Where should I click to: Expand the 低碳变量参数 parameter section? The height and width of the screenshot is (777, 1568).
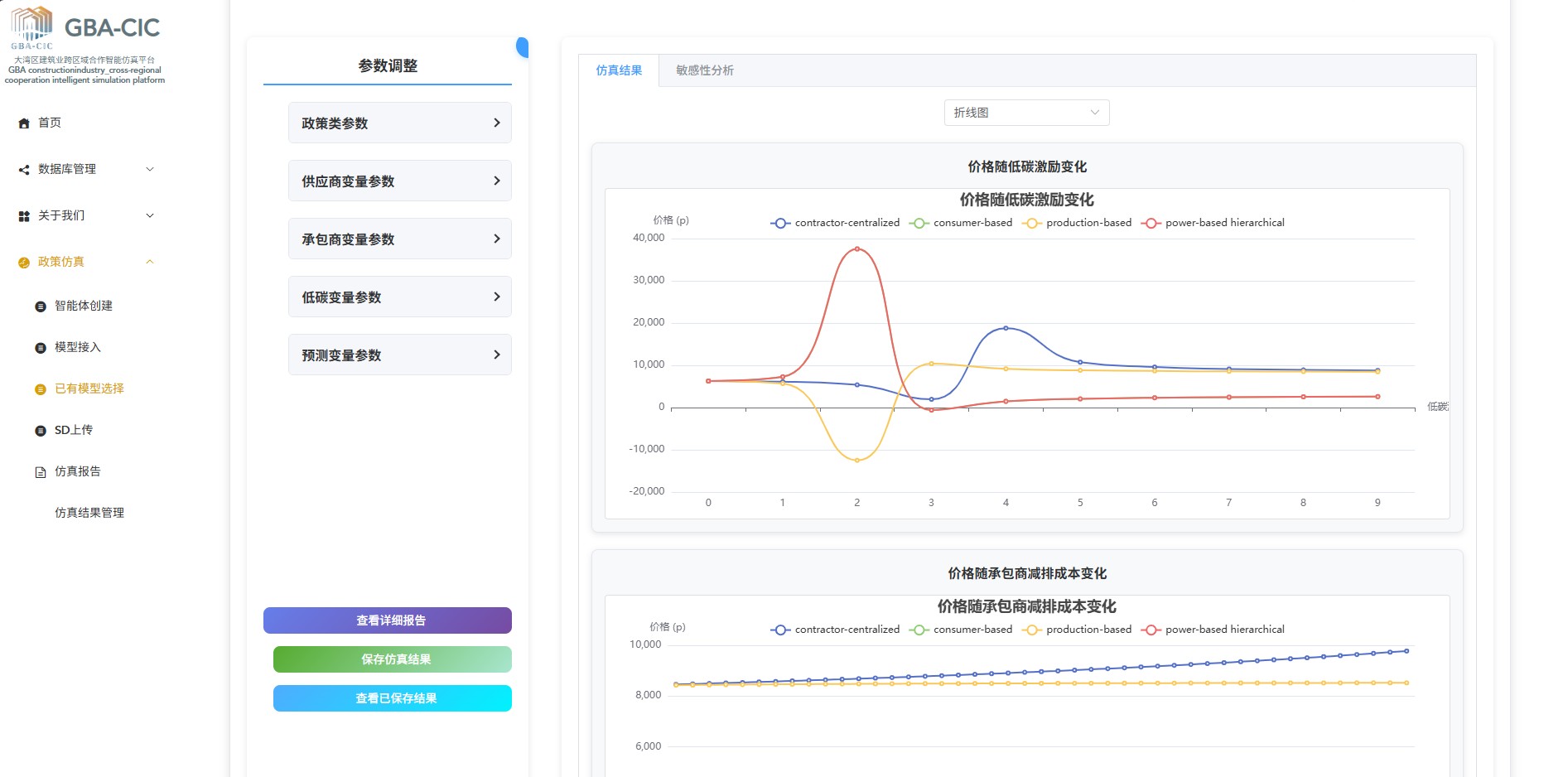click(x=399, y=297)
